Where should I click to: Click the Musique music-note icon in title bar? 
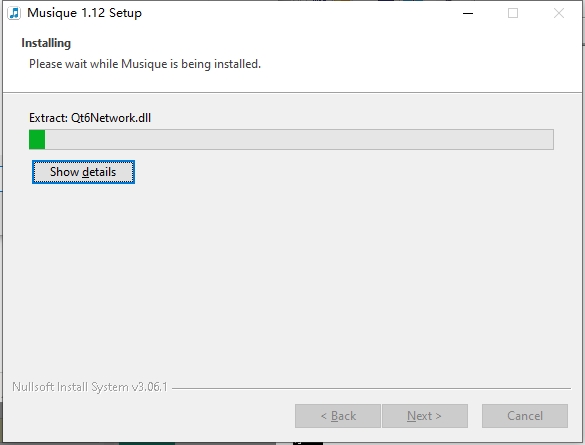coord(14,13)
